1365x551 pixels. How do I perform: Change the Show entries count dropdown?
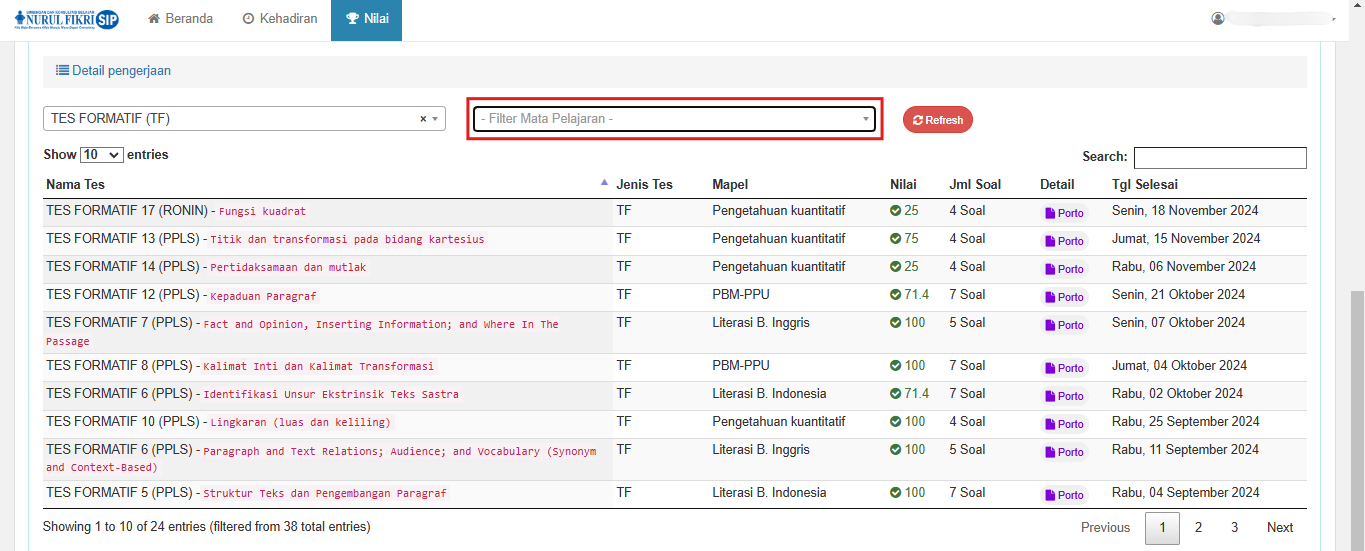pyautogui.click(x=101, y=155)
